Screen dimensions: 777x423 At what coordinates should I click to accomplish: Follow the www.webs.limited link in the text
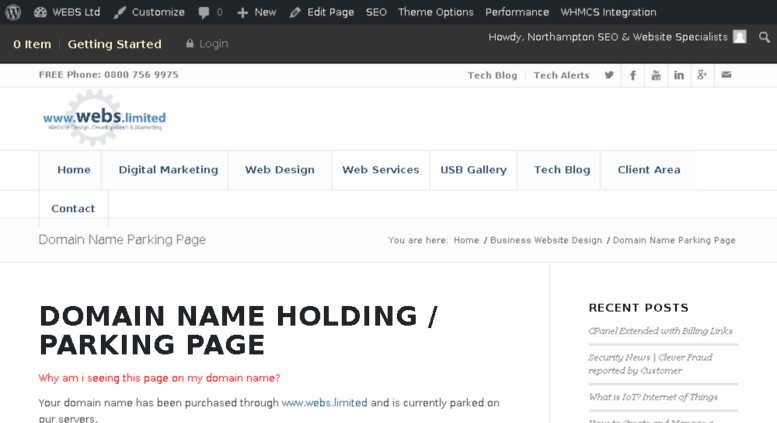pos(325,403)
